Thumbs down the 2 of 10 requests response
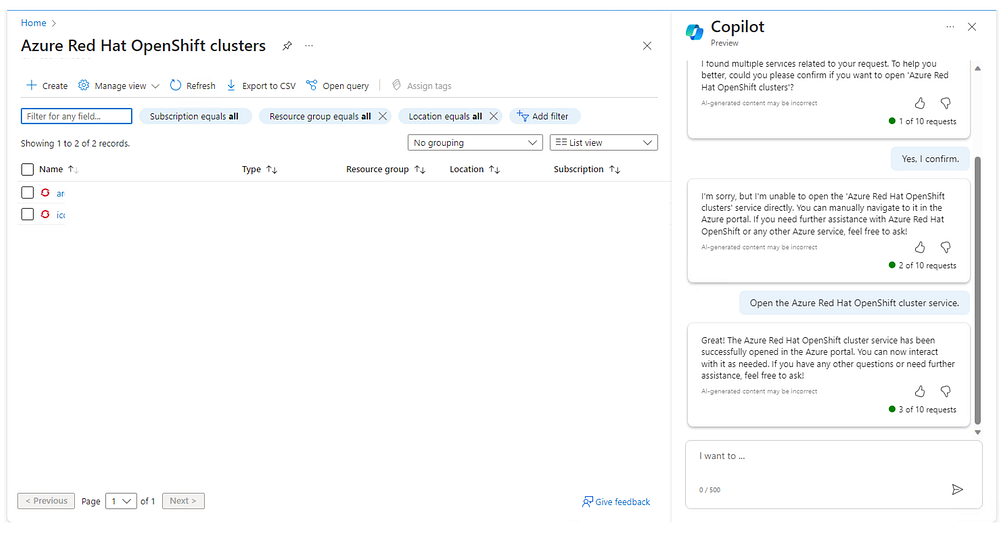This screenshot has width=1000, height=536. pyautogui.click(x=946, y=247)
